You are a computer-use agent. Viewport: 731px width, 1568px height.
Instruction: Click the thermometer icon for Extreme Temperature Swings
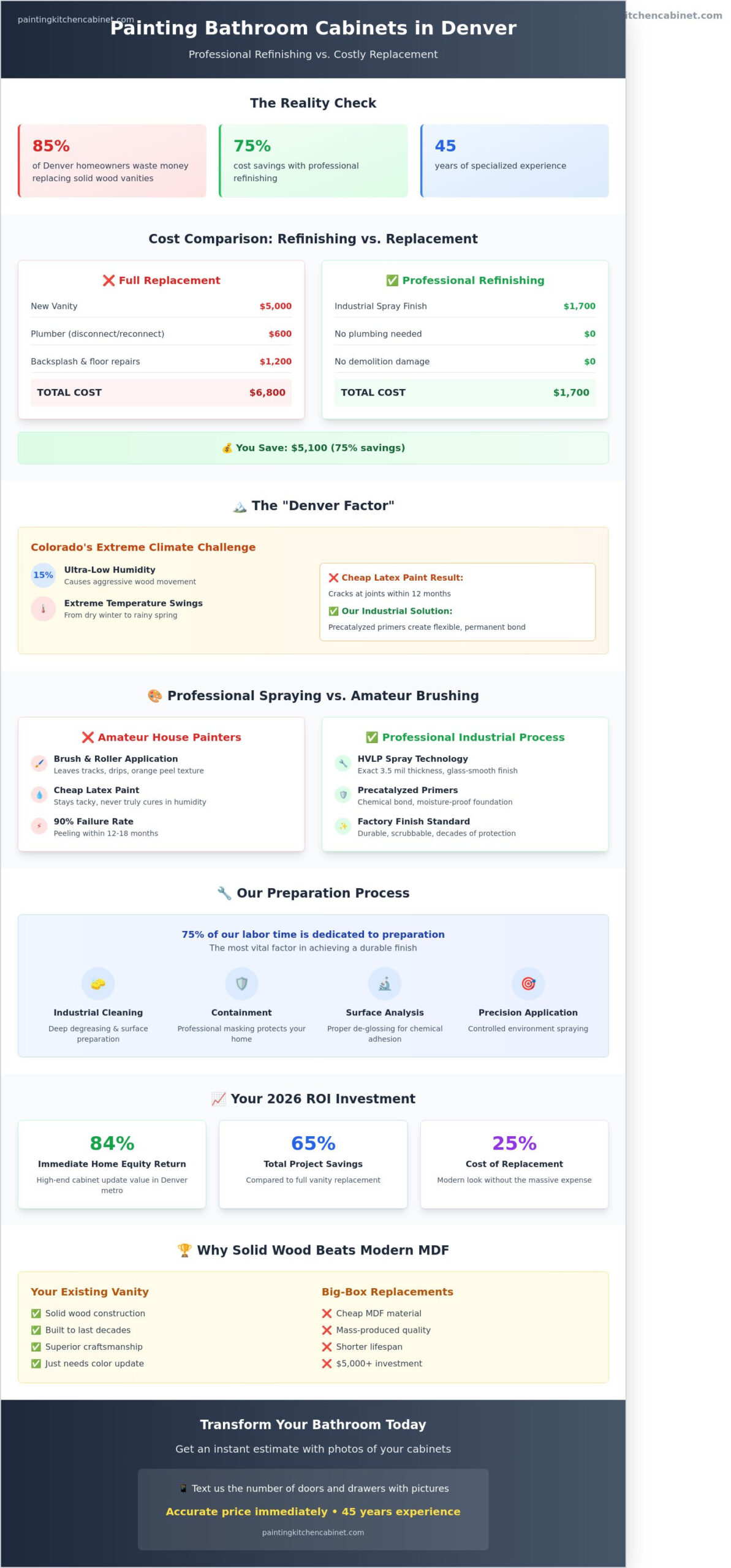pos(44,609)
